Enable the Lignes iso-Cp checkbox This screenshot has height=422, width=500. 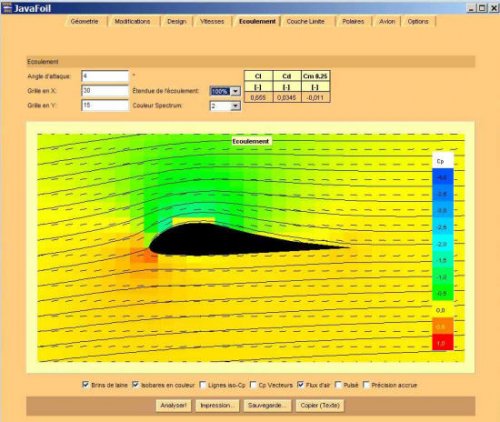[x=202, y=385]
